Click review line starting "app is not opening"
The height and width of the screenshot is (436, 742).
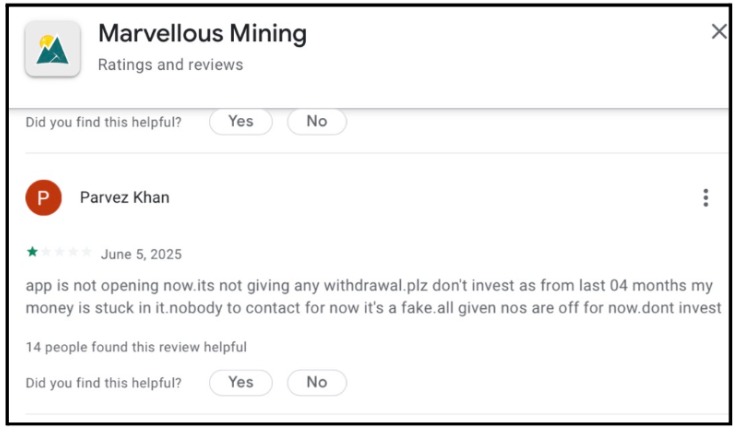click(373, 285)
